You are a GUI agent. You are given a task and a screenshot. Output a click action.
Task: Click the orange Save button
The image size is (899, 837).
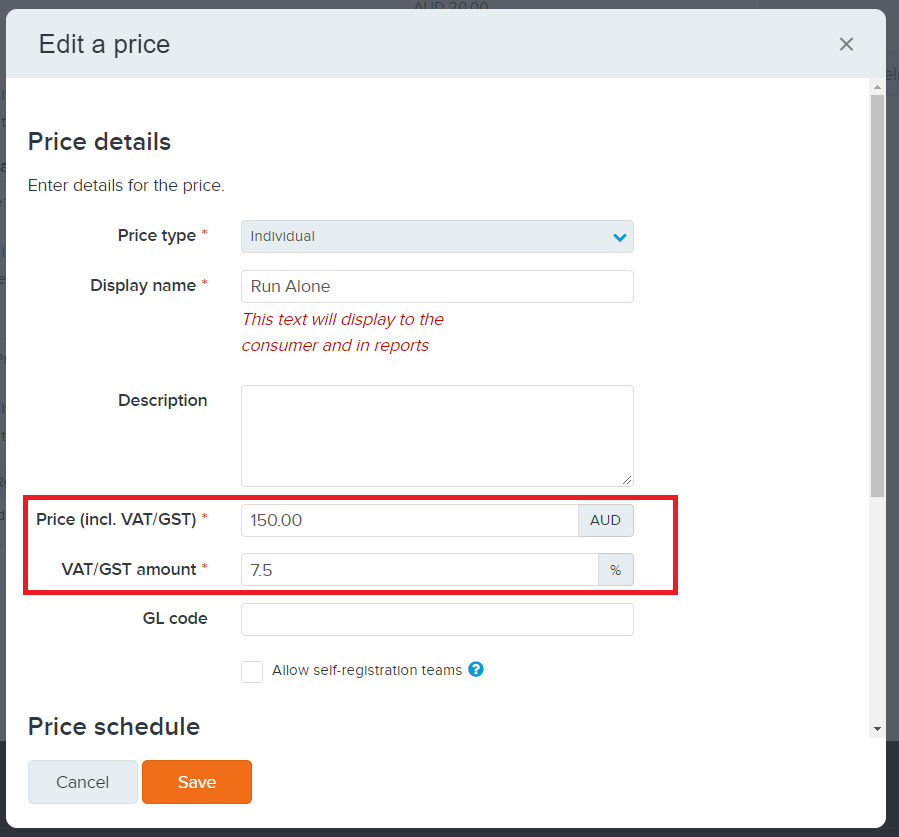coord(196,782)
